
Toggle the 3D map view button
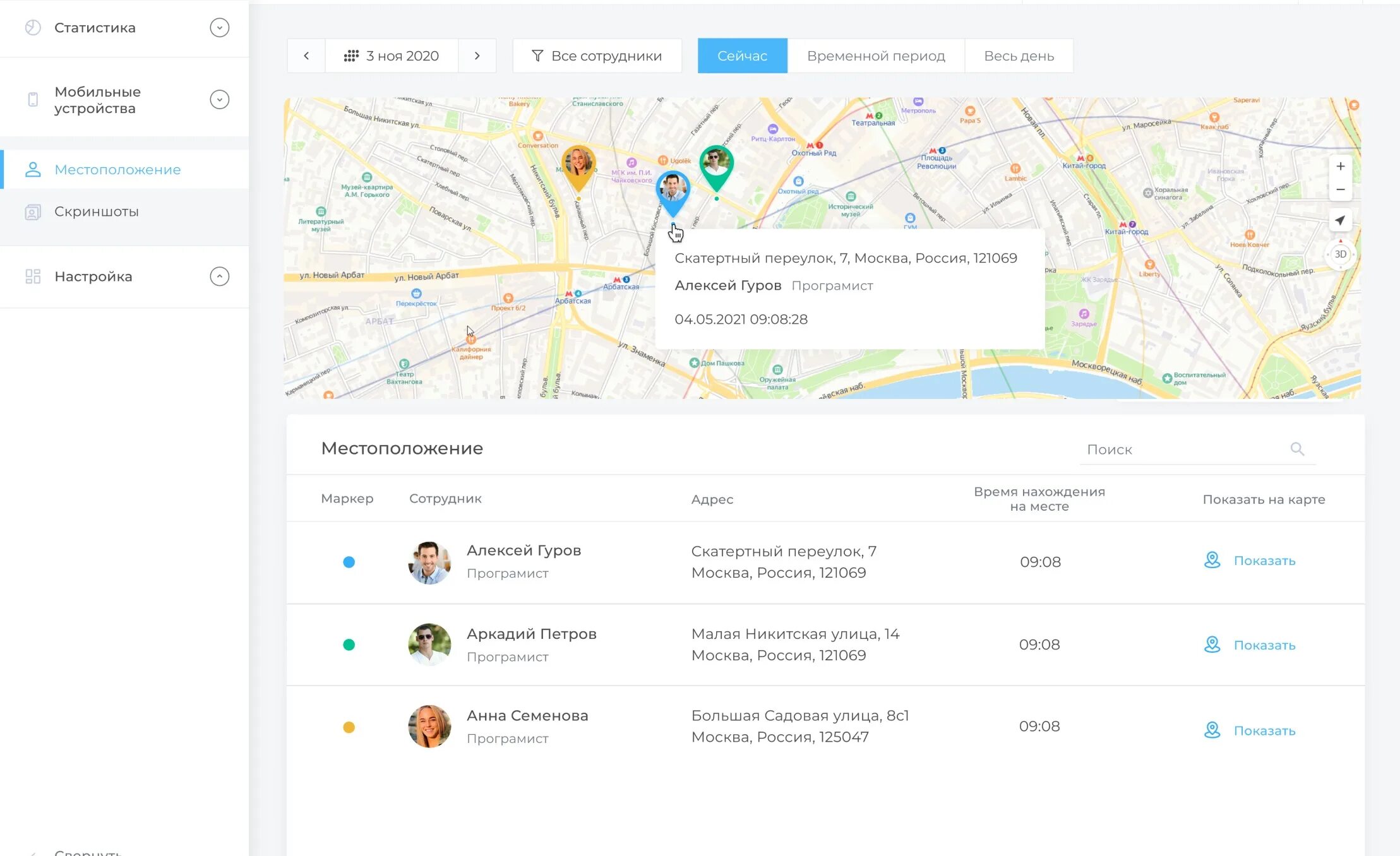click(x=1340, y=254)
